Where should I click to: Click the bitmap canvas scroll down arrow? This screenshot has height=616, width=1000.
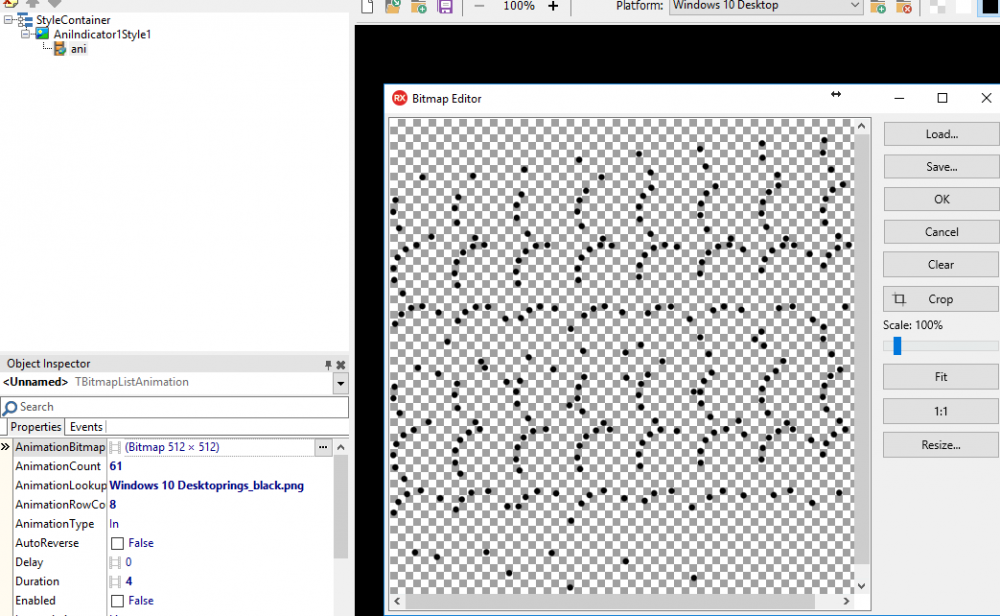862,586
